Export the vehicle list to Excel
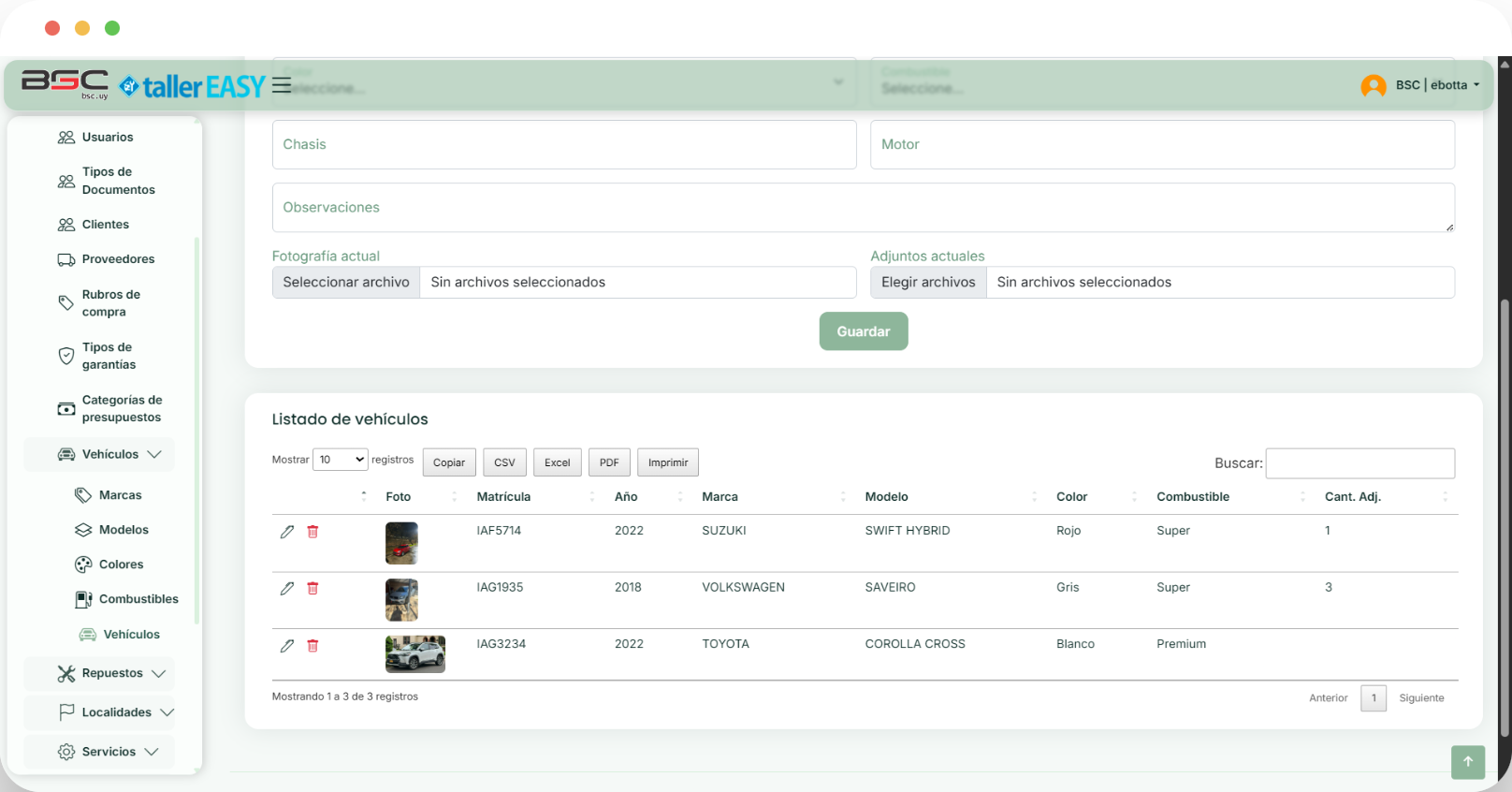Viewport: 1512px width, 792px height. pos(557,462)
